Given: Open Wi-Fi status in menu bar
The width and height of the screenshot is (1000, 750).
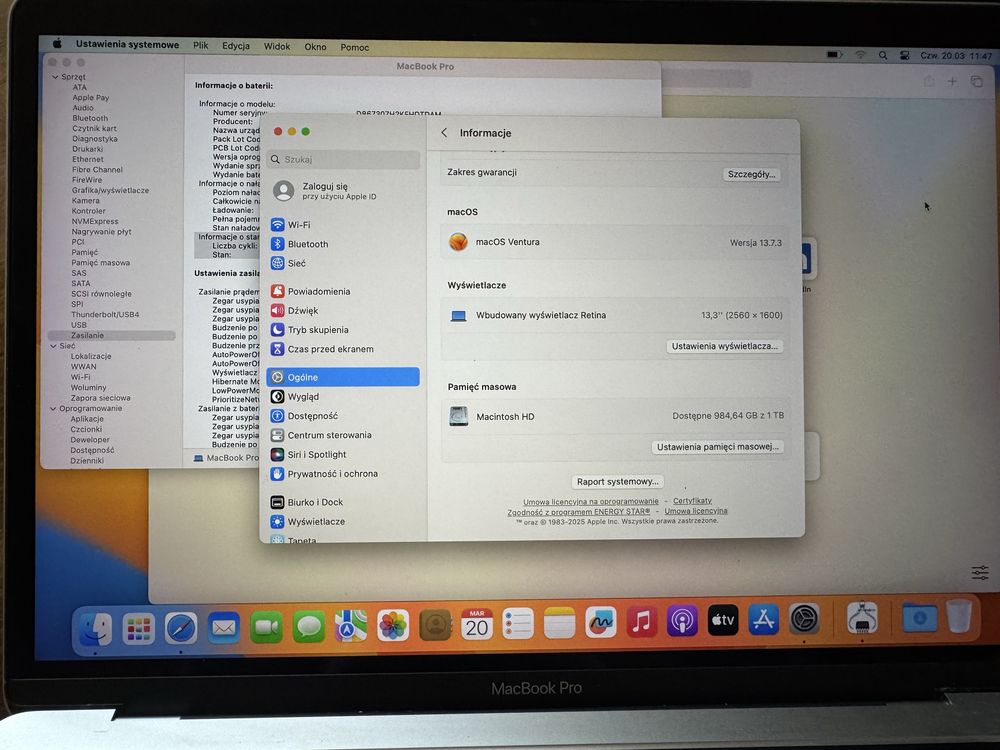Looking at the screenshot, I should [860, 55].
